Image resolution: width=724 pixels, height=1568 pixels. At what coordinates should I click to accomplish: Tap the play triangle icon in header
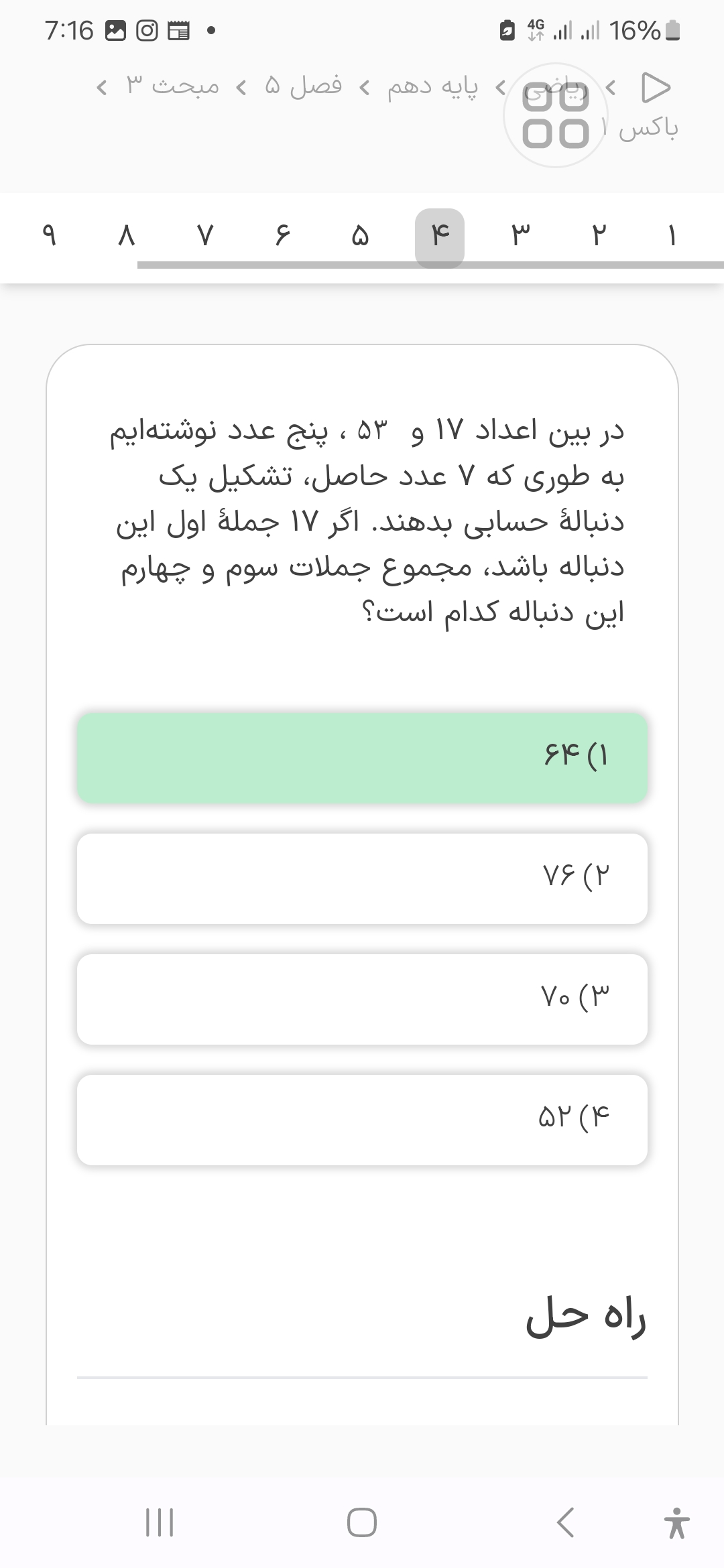coord(656,87)
